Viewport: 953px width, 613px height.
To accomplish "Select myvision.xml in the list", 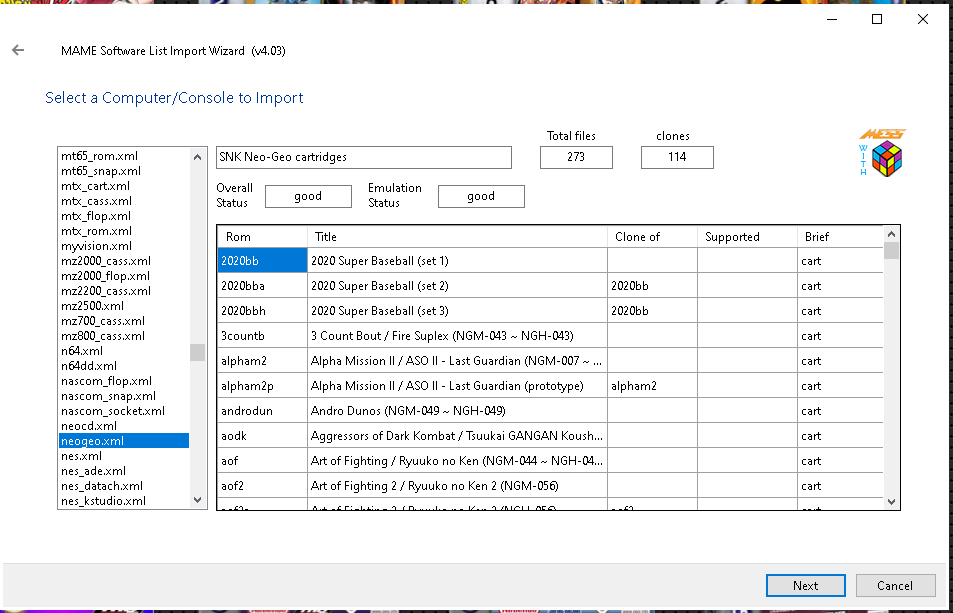I will [x=124, y=246].
